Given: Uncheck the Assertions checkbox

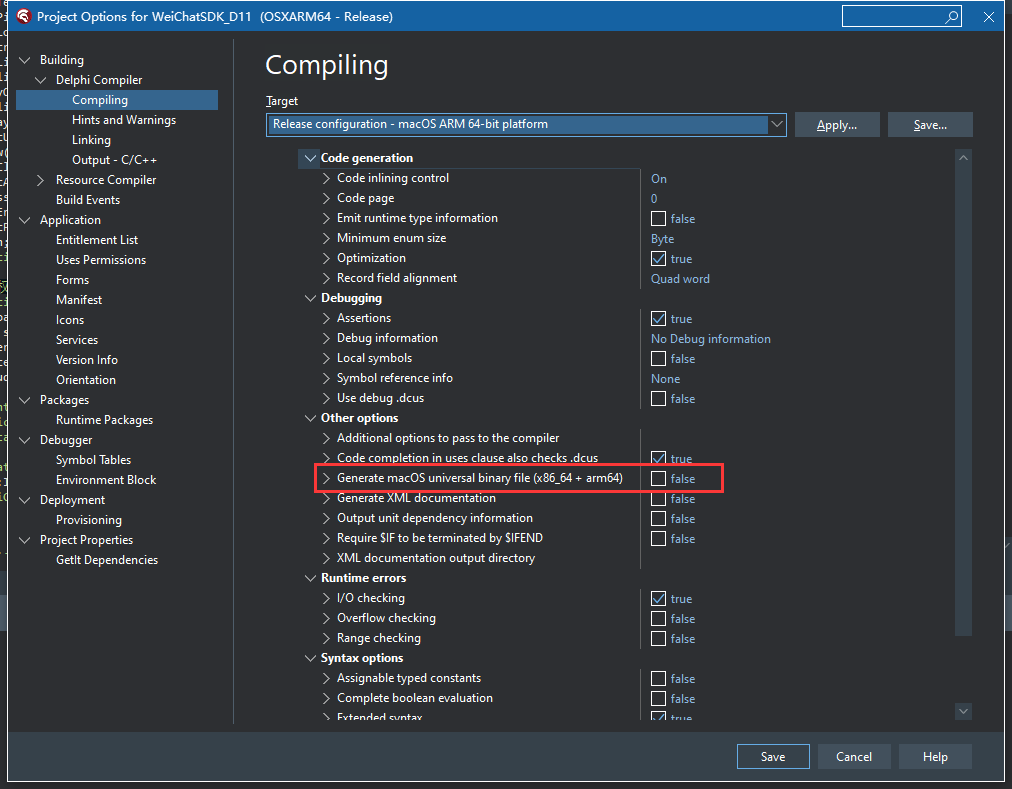Looking at the screenshot, I should pos(658,318).
